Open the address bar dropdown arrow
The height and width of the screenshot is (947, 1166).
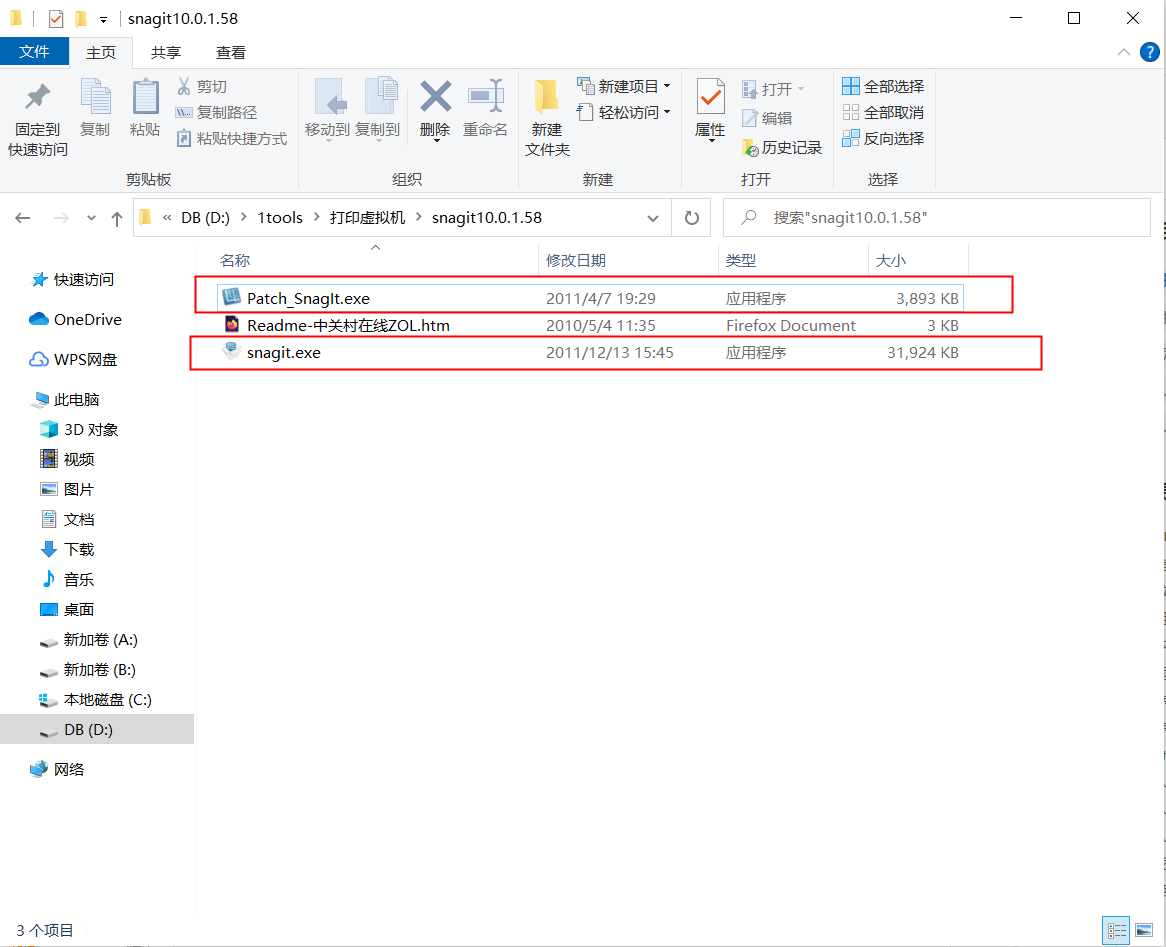click(653, 217)
